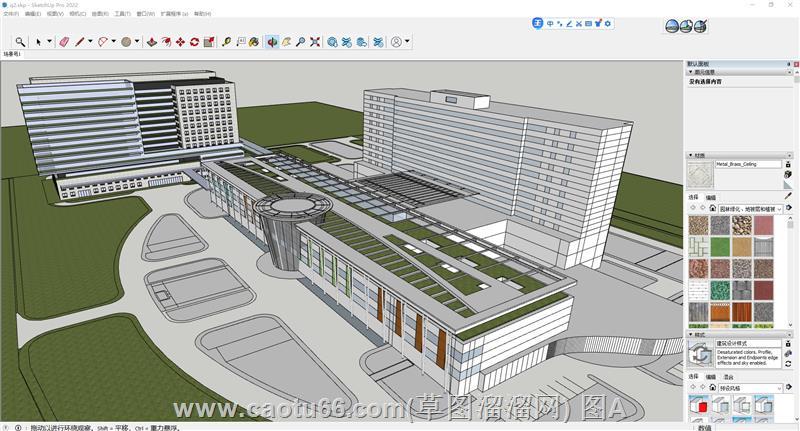Open the Extension Warehouse icon
This screenshot has width=800, height=431.
click(347, 42)
